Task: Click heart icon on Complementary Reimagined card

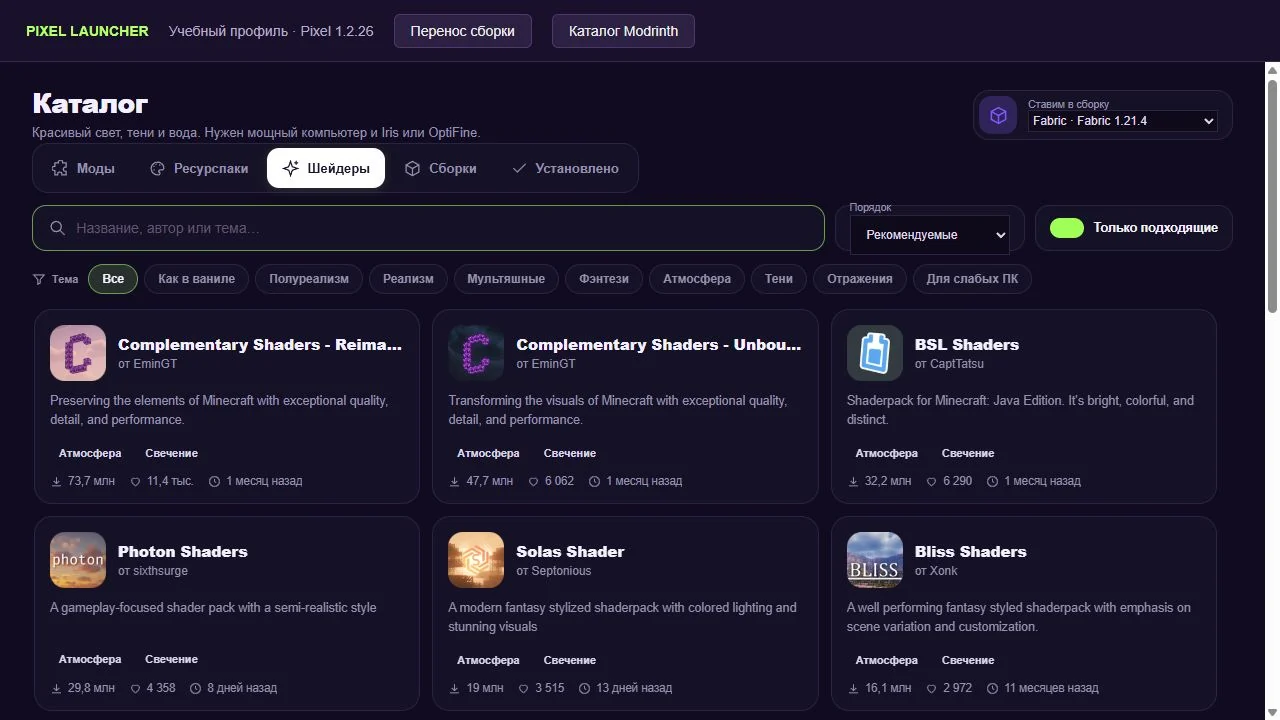Action: tap(136, 481)
